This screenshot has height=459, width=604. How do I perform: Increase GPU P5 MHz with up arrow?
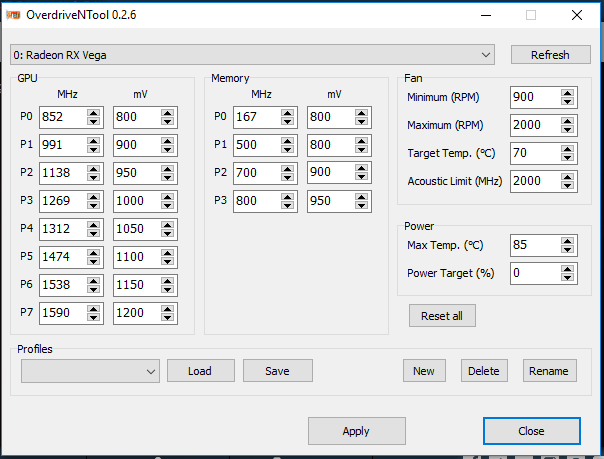click(94, 253)
